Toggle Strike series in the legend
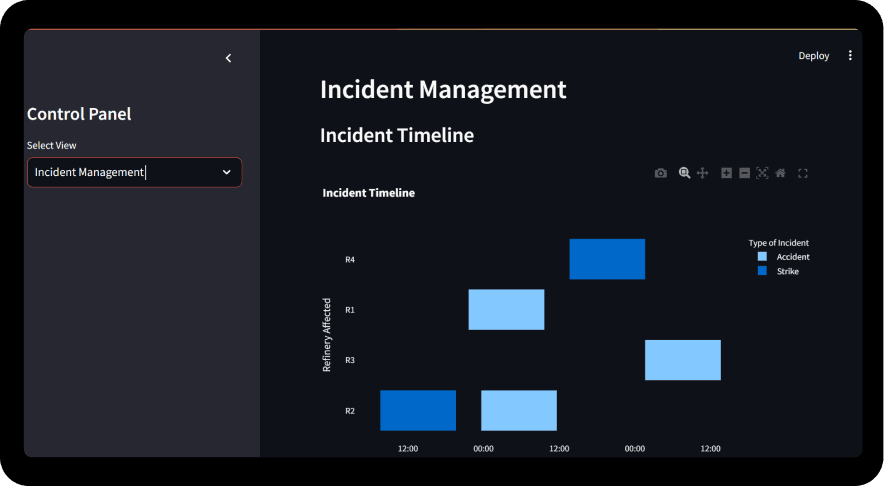 coord(780,271)
